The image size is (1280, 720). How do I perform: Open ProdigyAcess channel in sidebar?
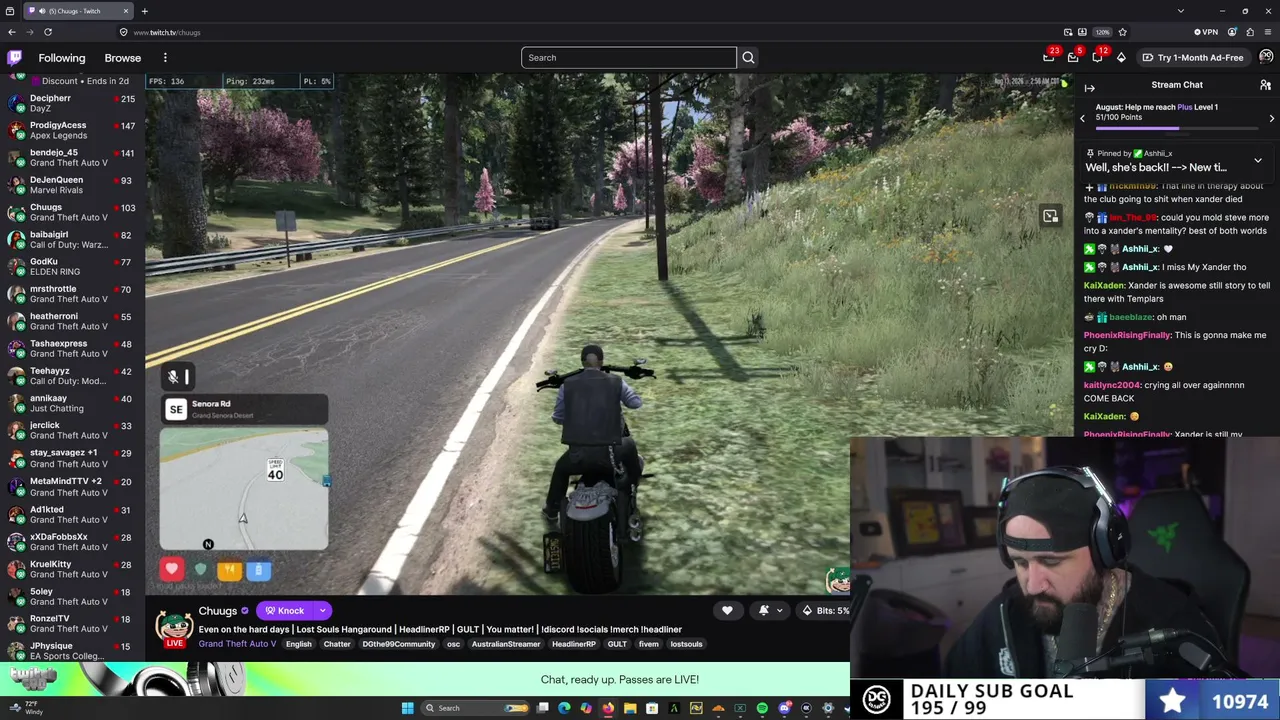point(72,130)
